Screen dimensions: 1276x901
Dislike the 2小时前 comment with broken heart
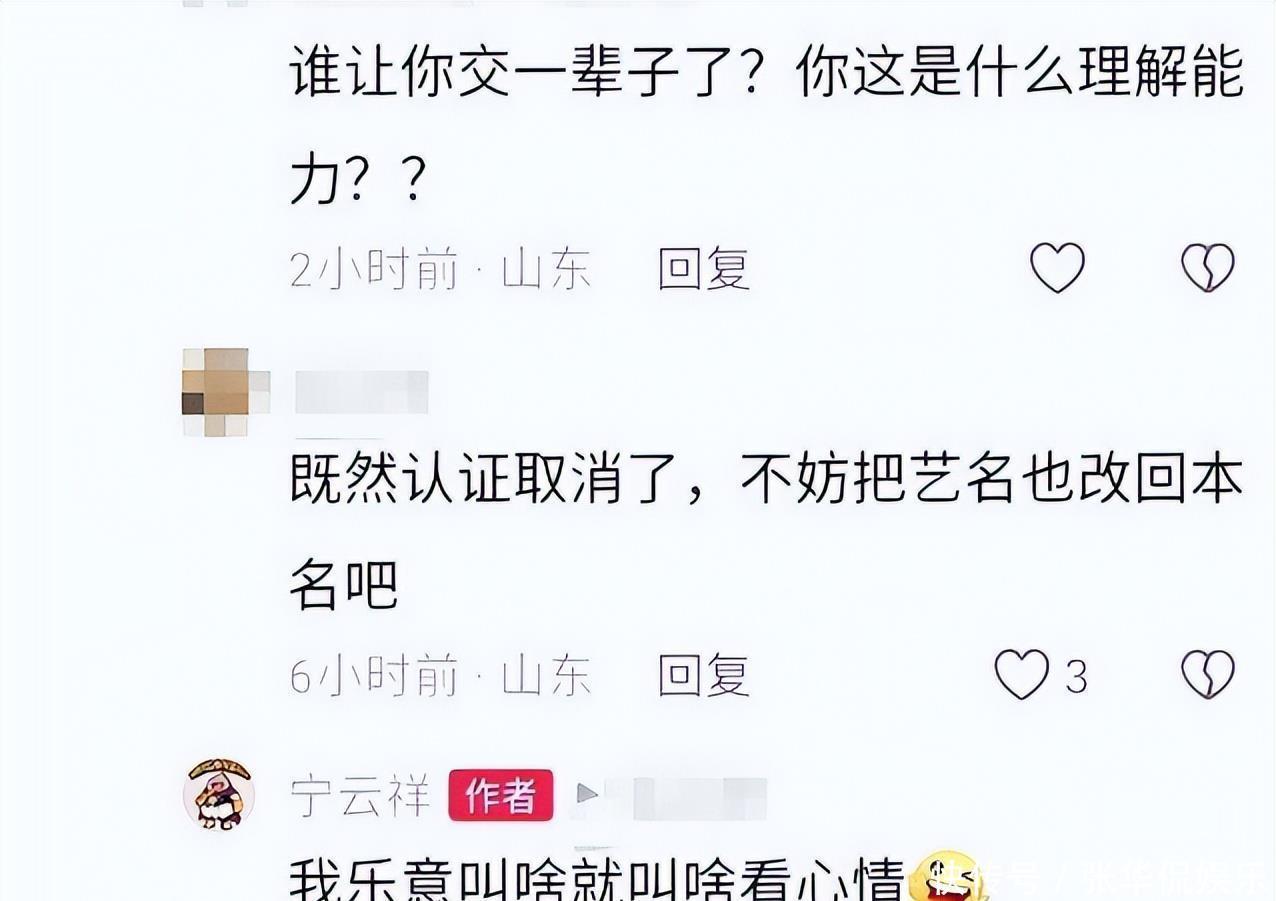pos(1208,268)
